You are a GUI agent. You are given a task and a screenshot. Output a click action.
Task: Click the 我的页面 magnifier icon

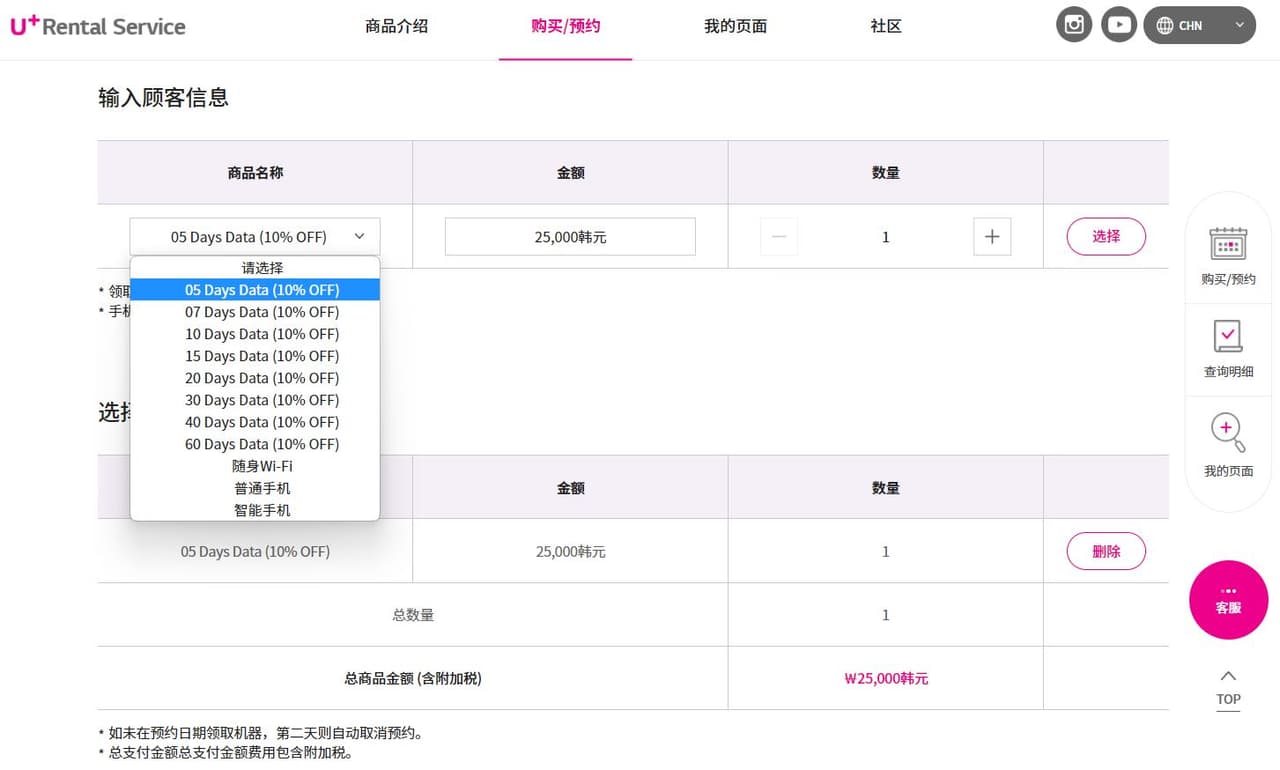tap(1228, 432)
